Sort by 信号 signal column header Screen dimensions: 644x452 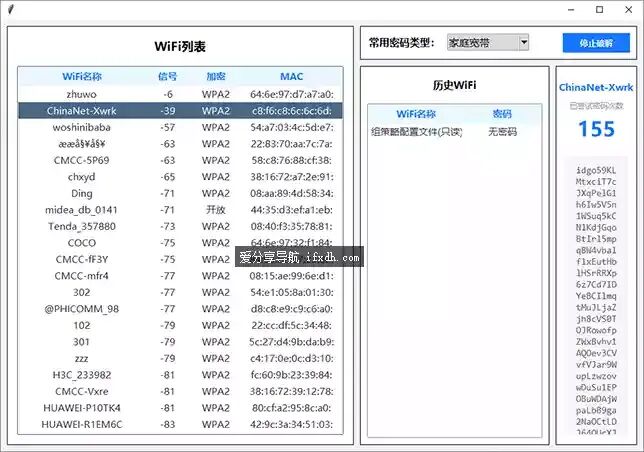point(168,76)
